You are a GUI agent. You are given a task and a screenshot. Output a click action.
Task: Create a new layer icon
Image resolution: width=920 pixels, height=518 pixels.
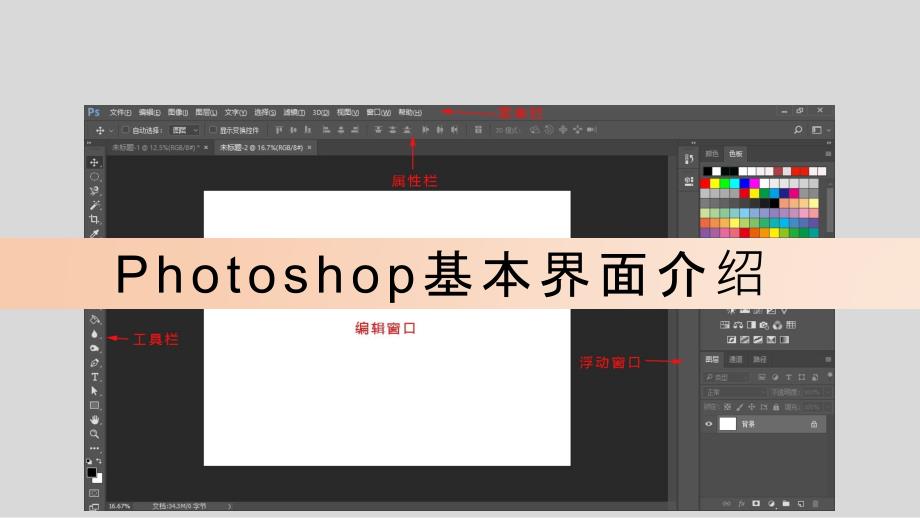pos(800,503)
